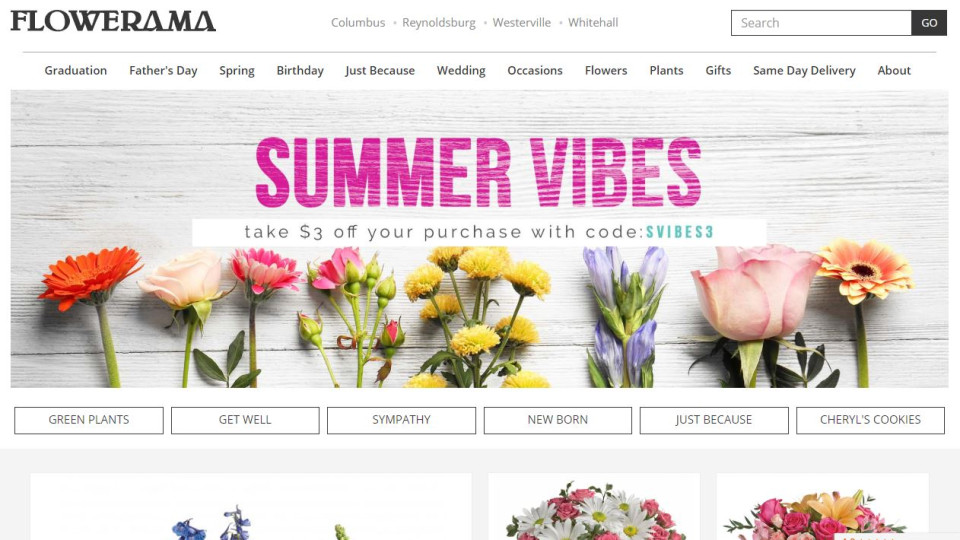Expand the Occasions menu
Image resolution: width=960 pixels, height=540 pixels.
point(534,70)
